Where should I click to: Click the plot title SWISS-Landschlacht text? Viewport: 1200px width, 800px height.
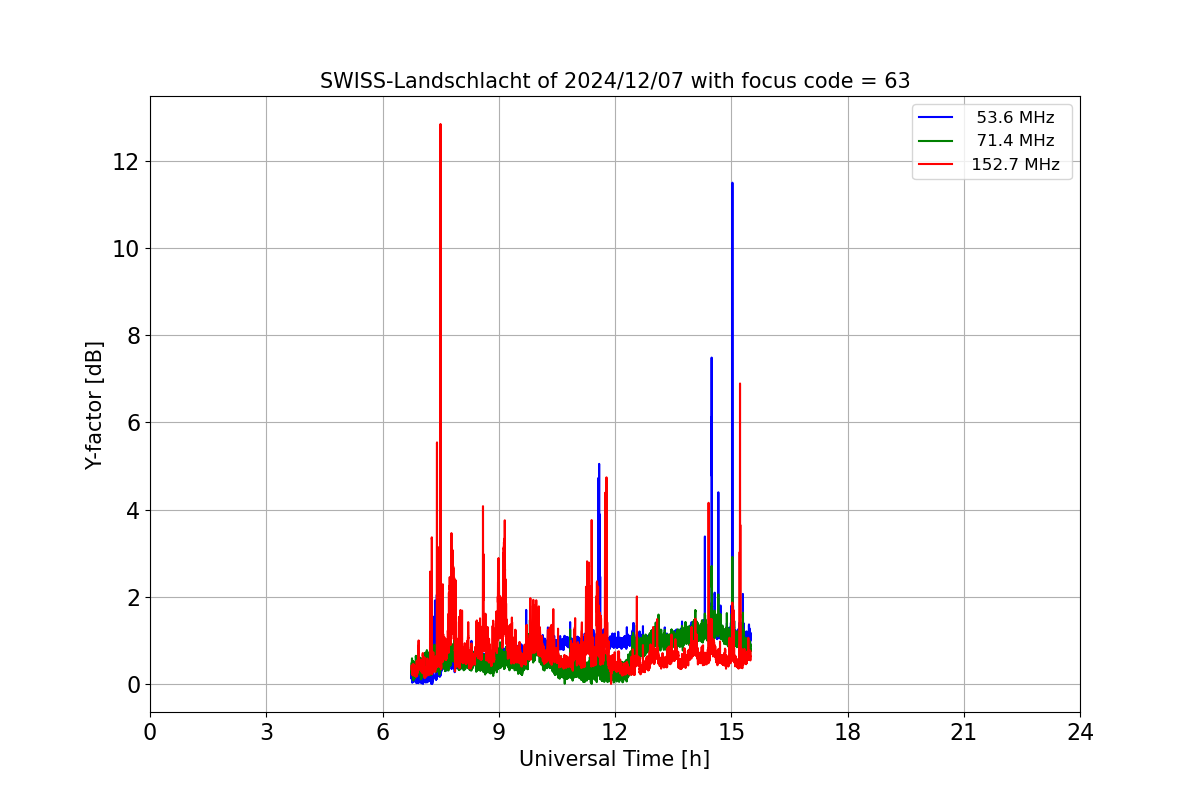615,81
